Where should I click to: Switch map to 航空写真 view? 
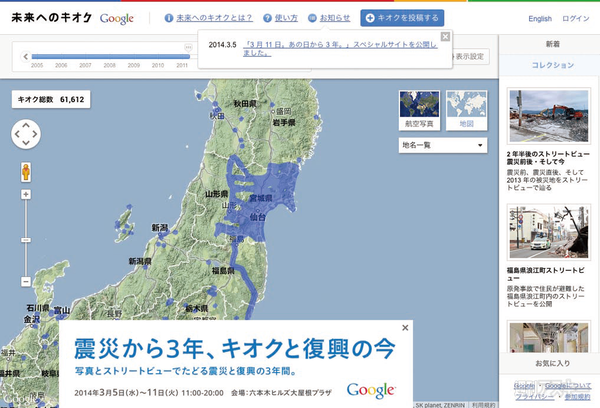(x=419, y=110)
